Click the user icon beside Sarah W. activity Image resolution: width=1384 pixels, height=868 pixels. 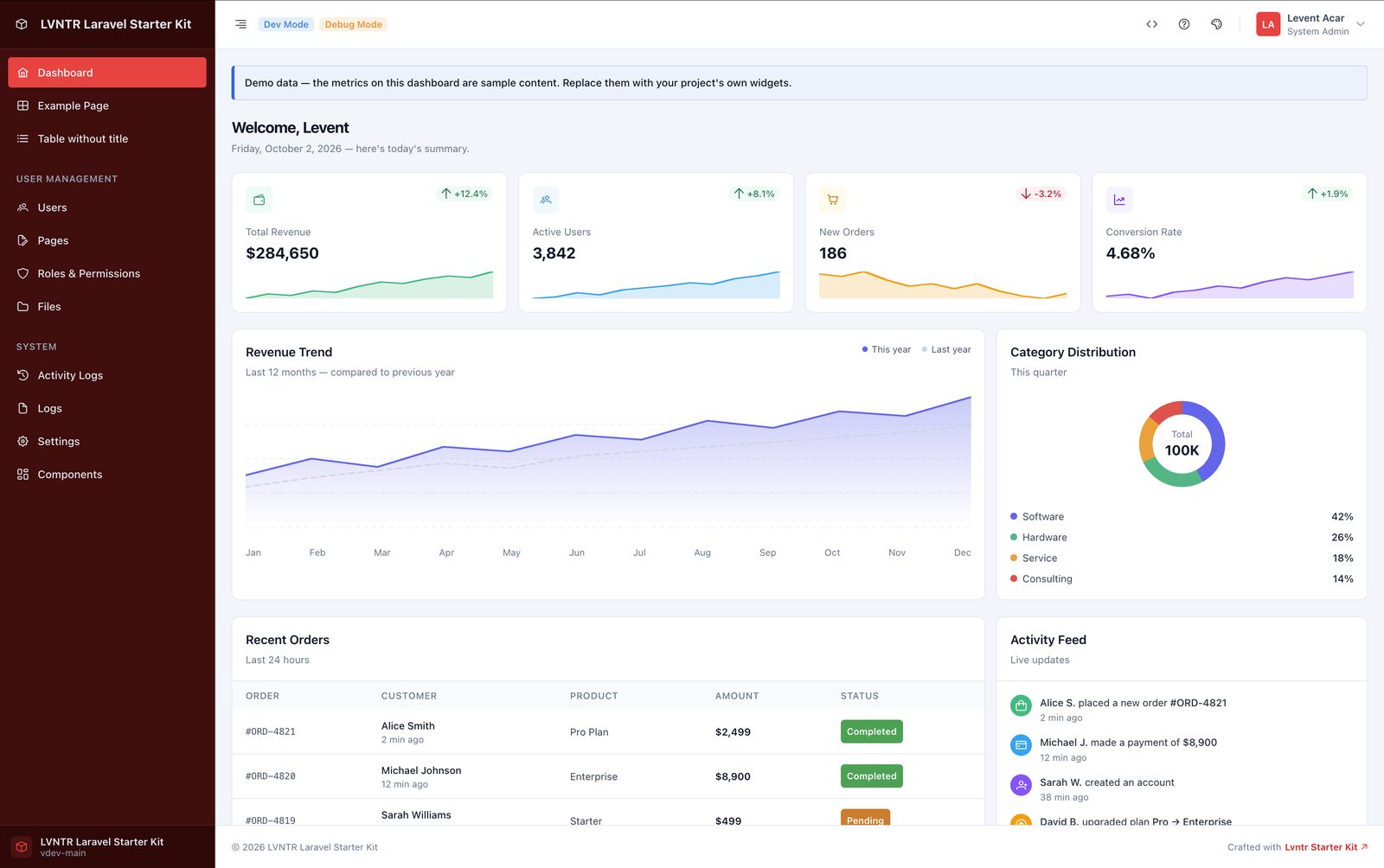[1022, 785]
